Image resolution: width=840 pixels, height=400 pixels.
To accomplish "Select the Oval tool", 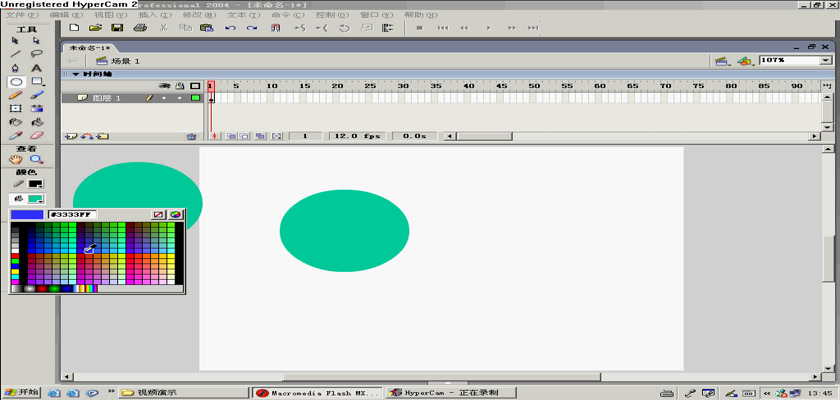I will (16, 82).
